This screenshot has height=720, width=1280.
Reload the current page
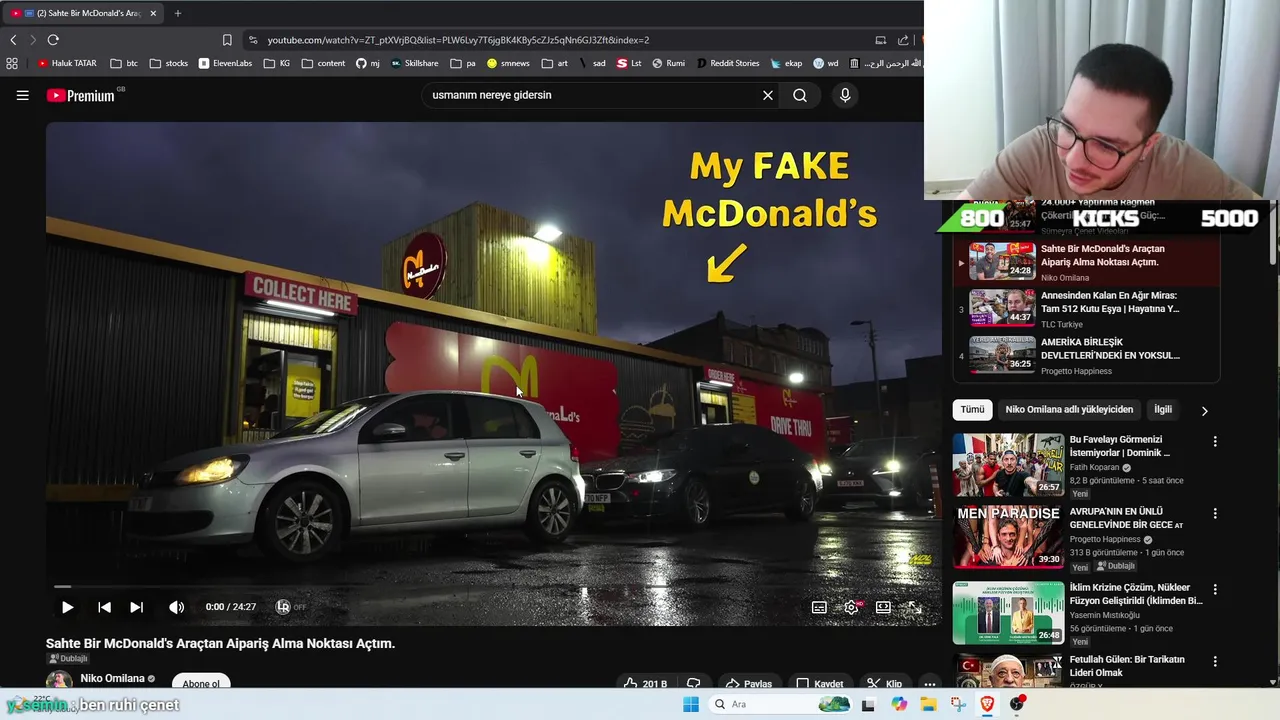[53, 40]
